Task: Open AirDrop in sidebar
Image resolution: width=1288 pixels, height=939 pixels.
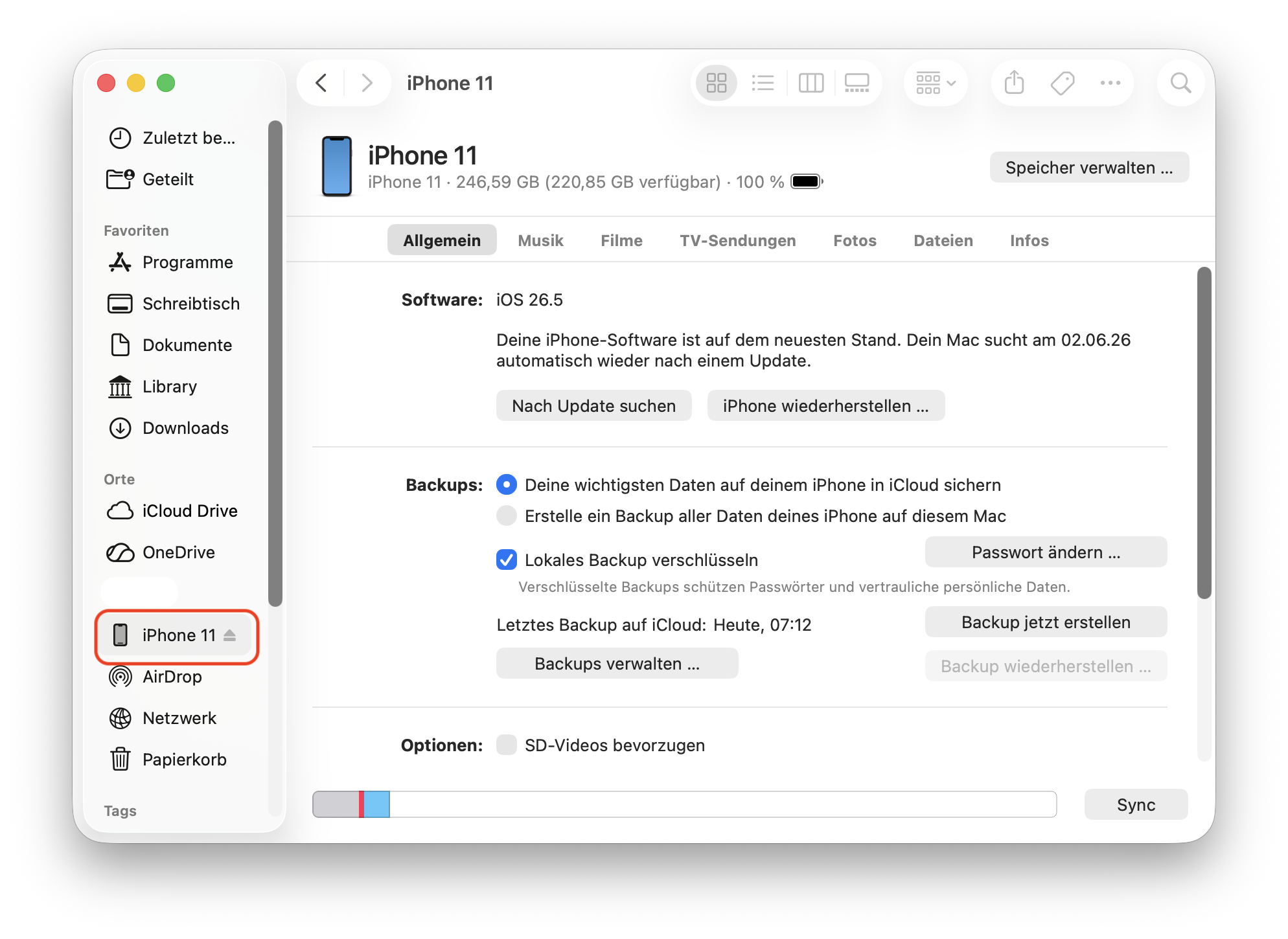Action: tap(172, 677)
